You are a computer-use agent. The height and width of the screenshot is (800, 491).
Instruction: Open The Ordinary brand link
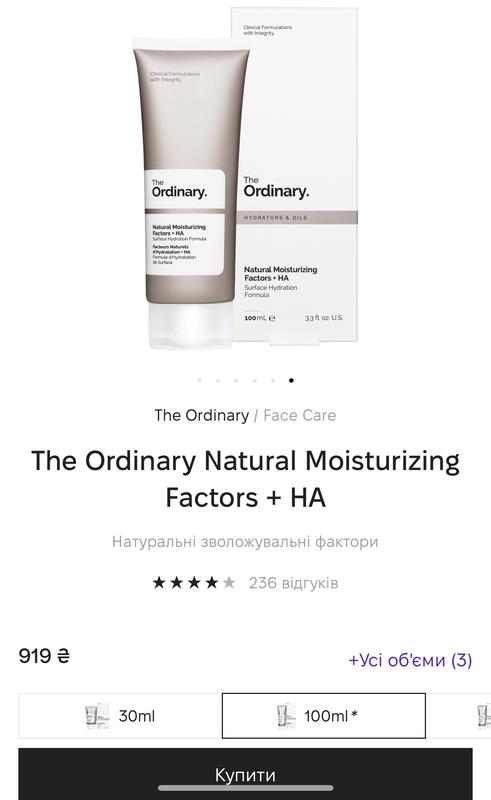(x=202, y=415)
